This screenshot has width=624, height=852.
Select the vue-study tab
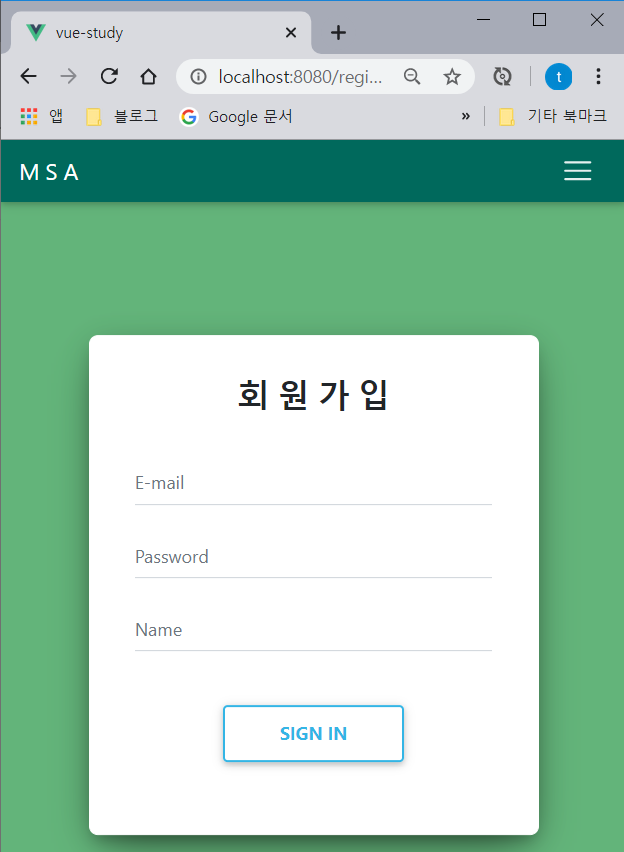click(x=160, y=33)
